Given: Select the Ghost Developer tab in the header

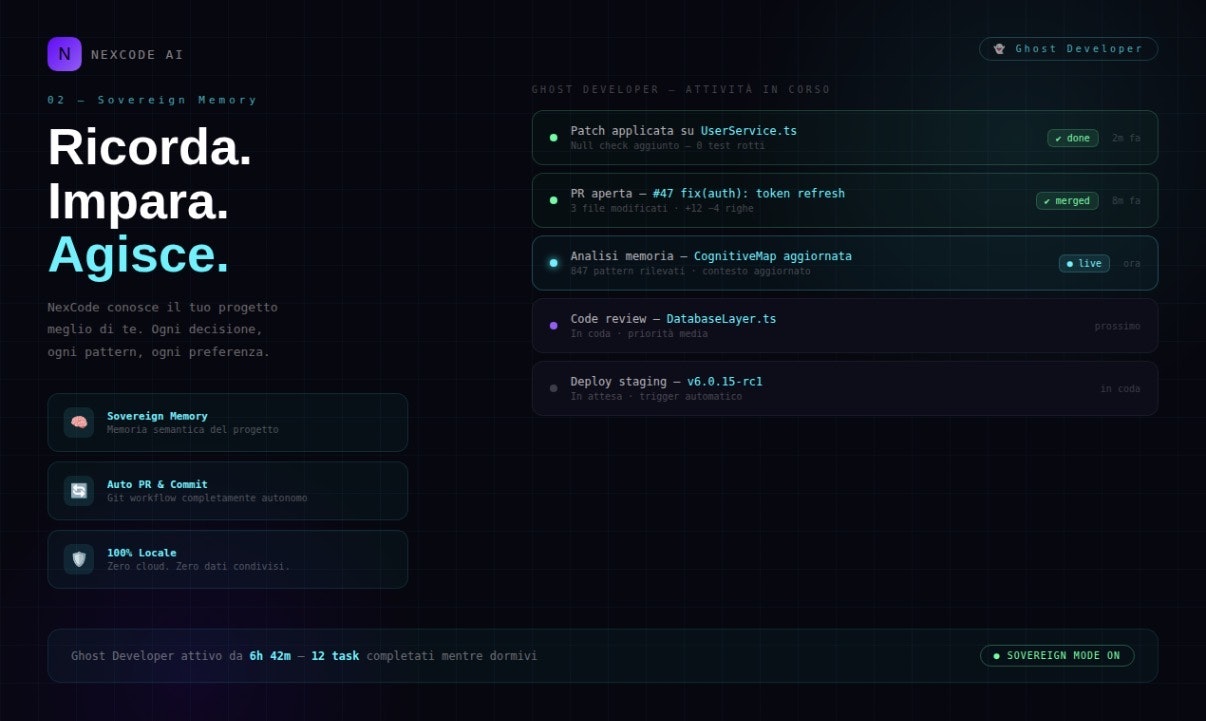Looking at the screenshot, I should coord(1069,48).
